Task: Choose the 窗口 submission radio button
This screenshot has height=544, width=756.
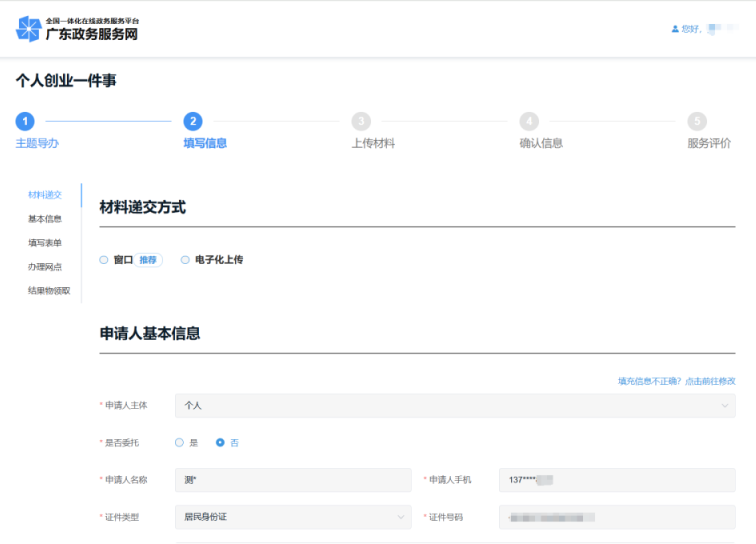Action: tap(104, 260)
